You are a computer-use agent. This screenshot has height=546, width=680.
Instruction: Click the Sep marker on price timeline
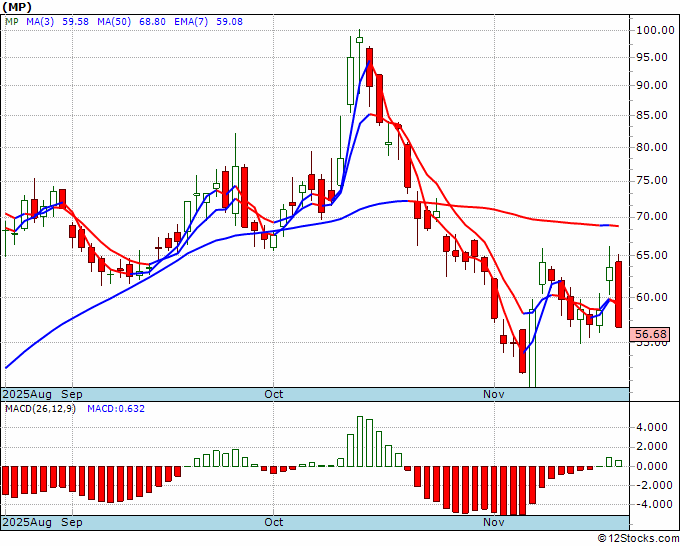pos(72,394)
